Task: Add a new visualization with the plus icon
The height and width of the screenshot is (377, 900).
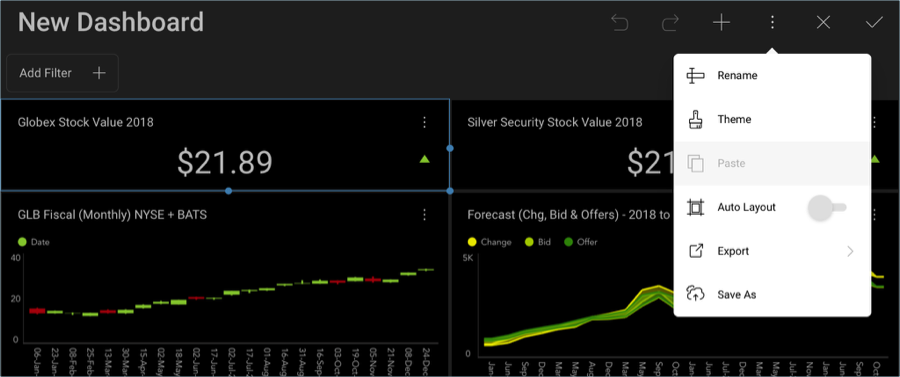Action: point(721,22)
